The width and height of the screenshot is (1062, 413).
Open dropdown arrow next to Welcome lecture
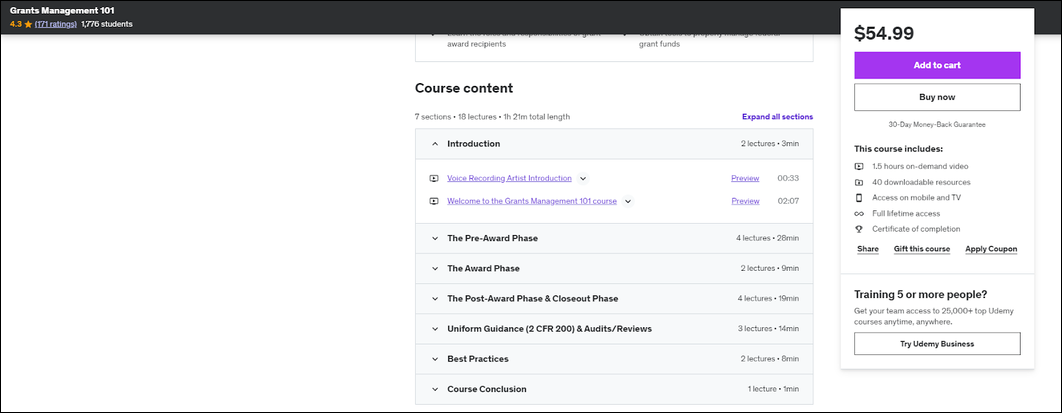628,201
